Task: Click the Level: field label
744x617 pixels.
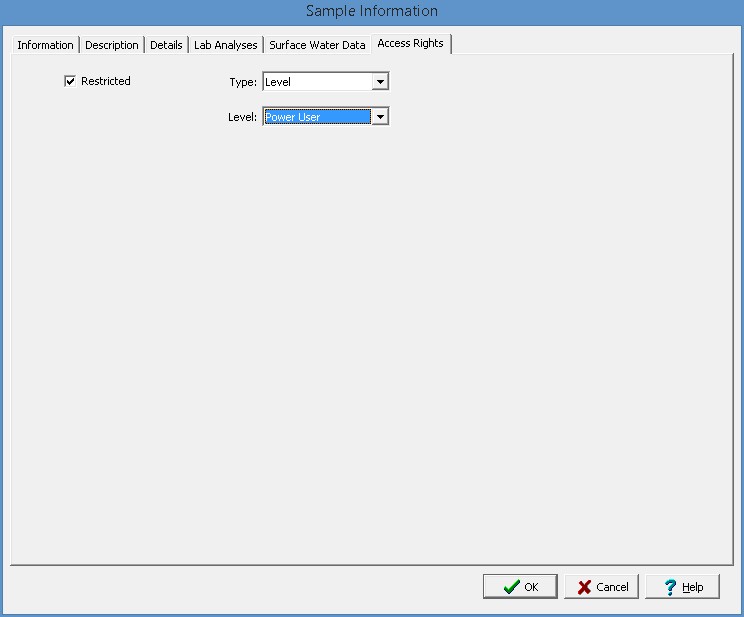Action: (242, 117)
